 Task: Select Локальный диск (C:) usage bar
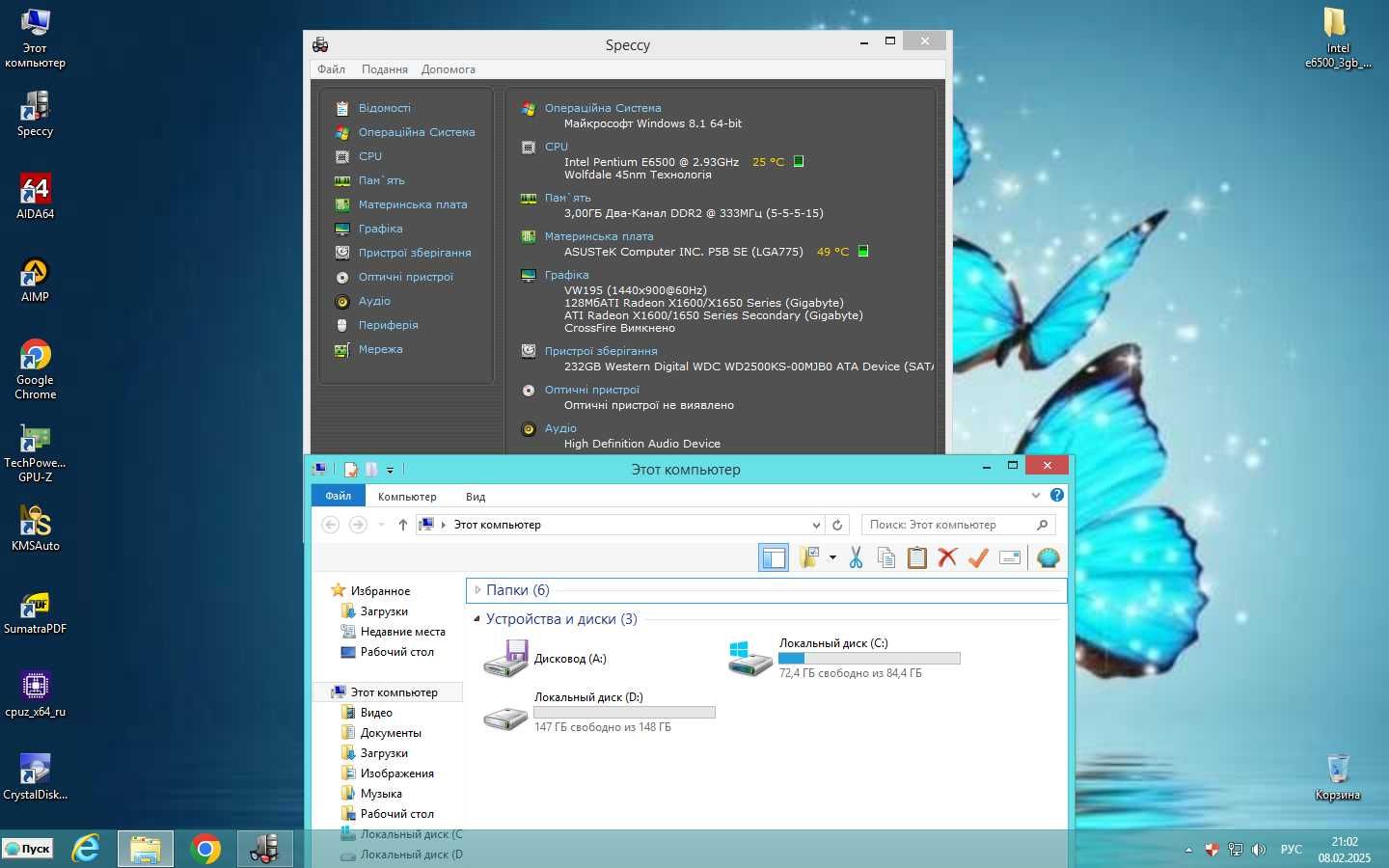pos(869,658)
